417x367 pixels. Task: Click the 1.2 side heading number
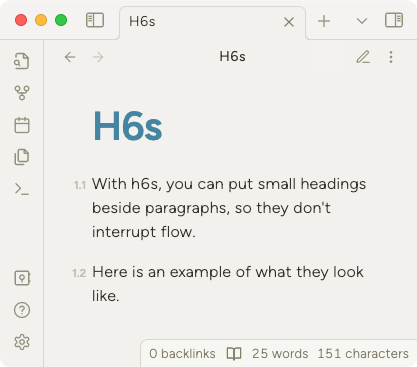79,273
